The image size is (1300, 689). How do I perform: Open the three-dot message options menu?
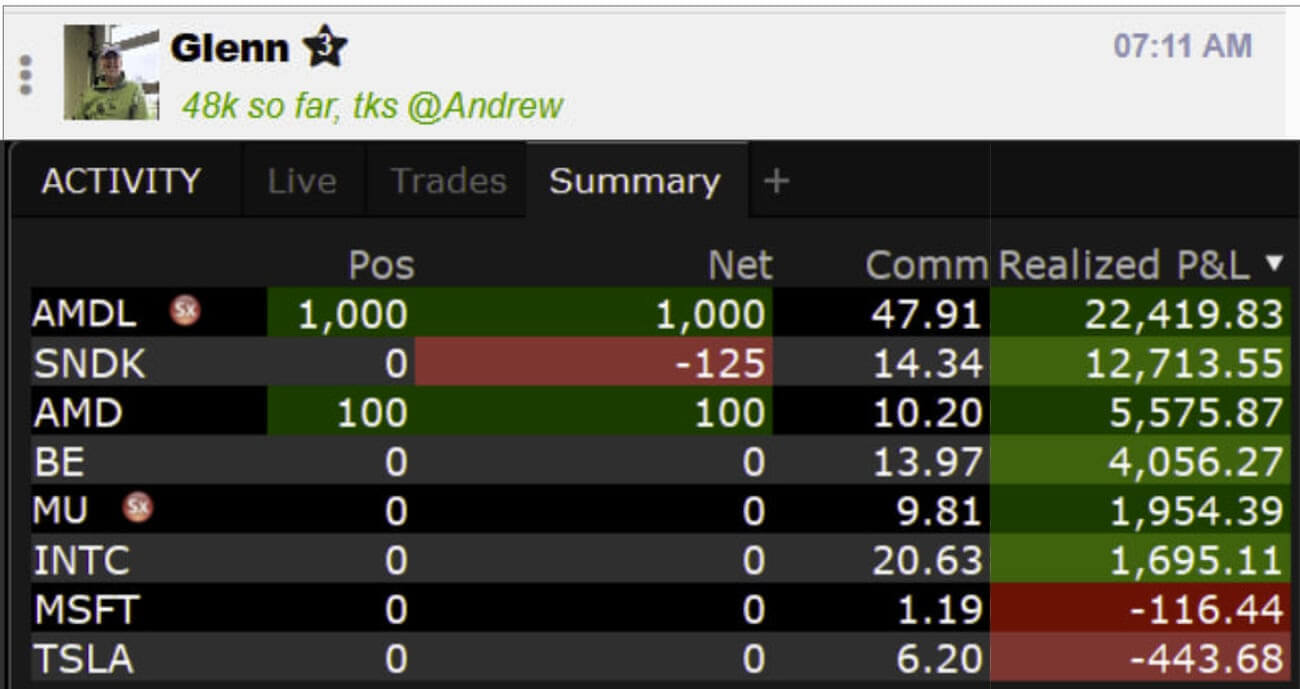pyautogui.click(x=26, y=75)
